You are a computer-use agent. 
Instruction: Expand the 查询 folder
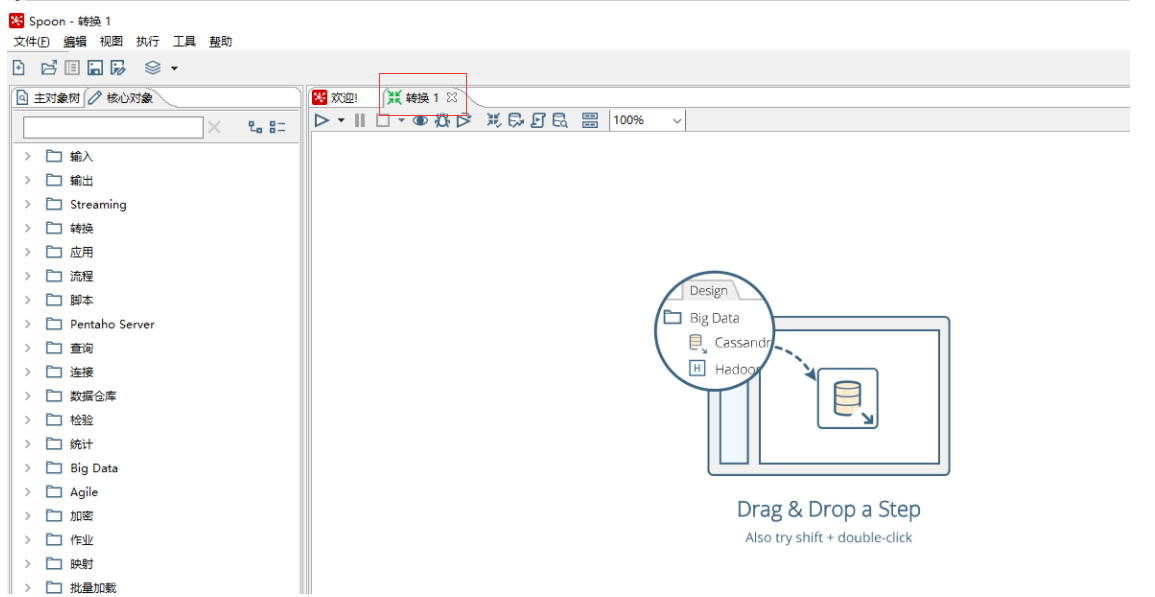point(27,348)
